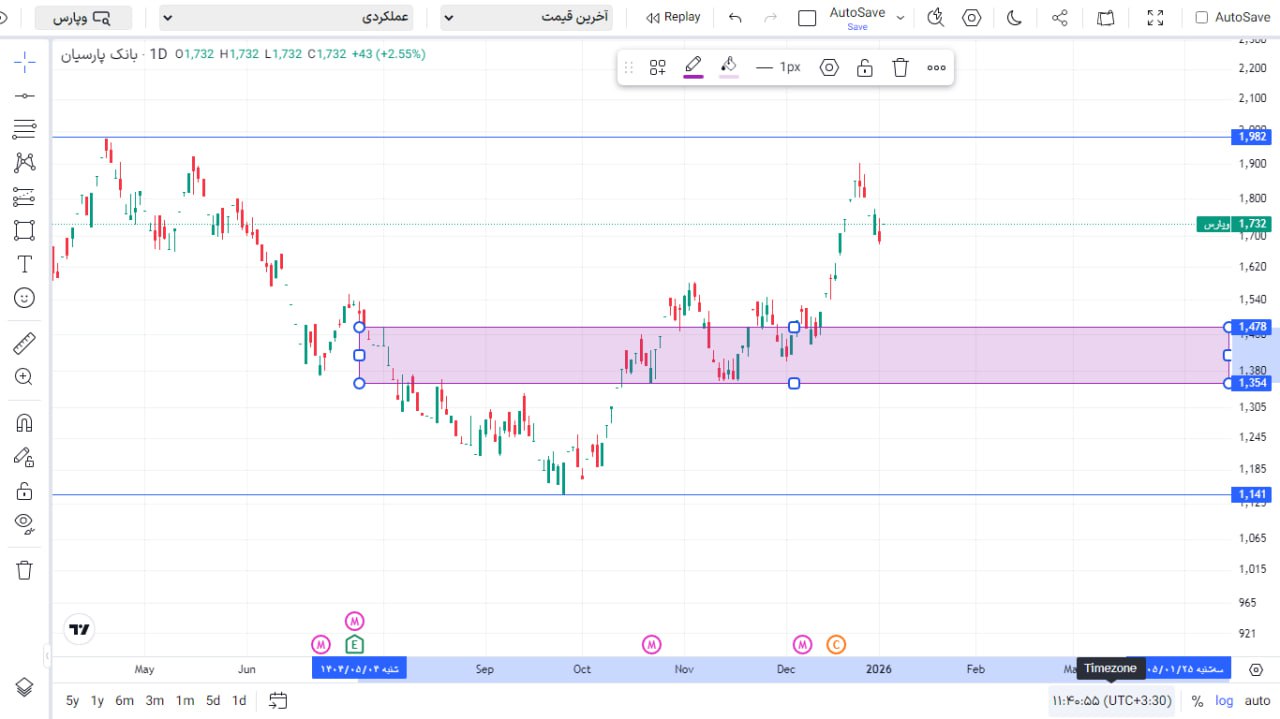Open chart settings hexagon in top toolbar

(971, 17)
